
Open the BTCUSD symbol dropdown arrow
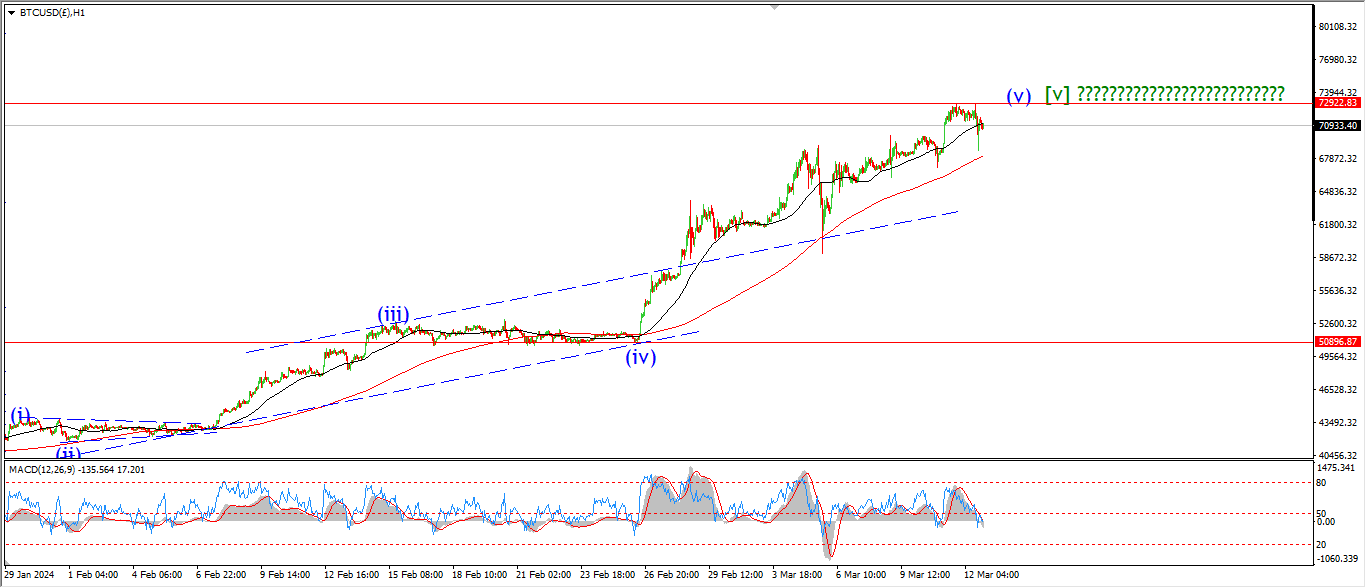pyautogui.click(x=11, y=13)
